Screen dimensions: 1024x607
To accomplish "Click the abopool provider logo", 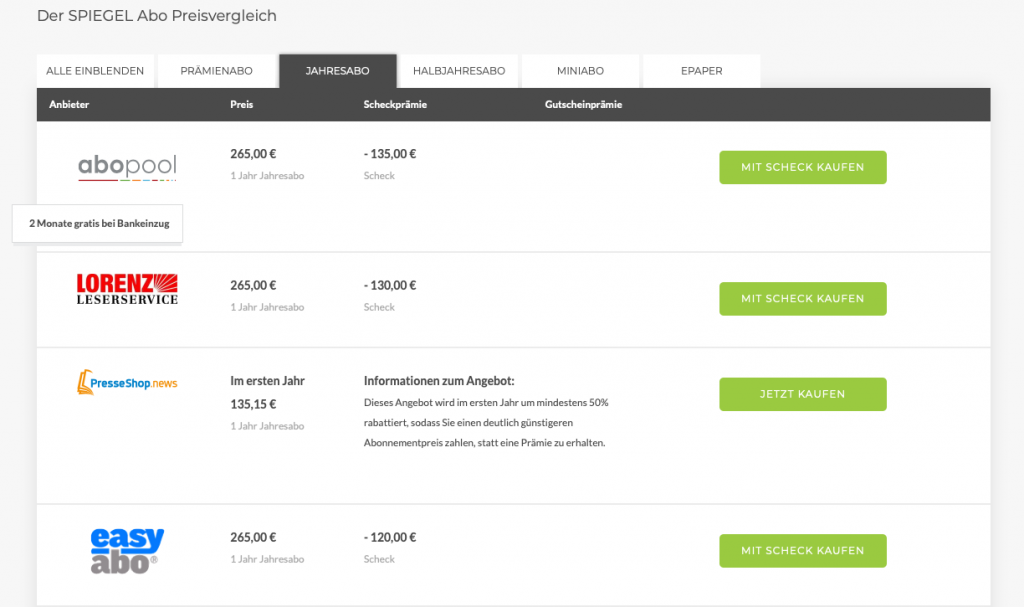I will click(x=127, y=167).
